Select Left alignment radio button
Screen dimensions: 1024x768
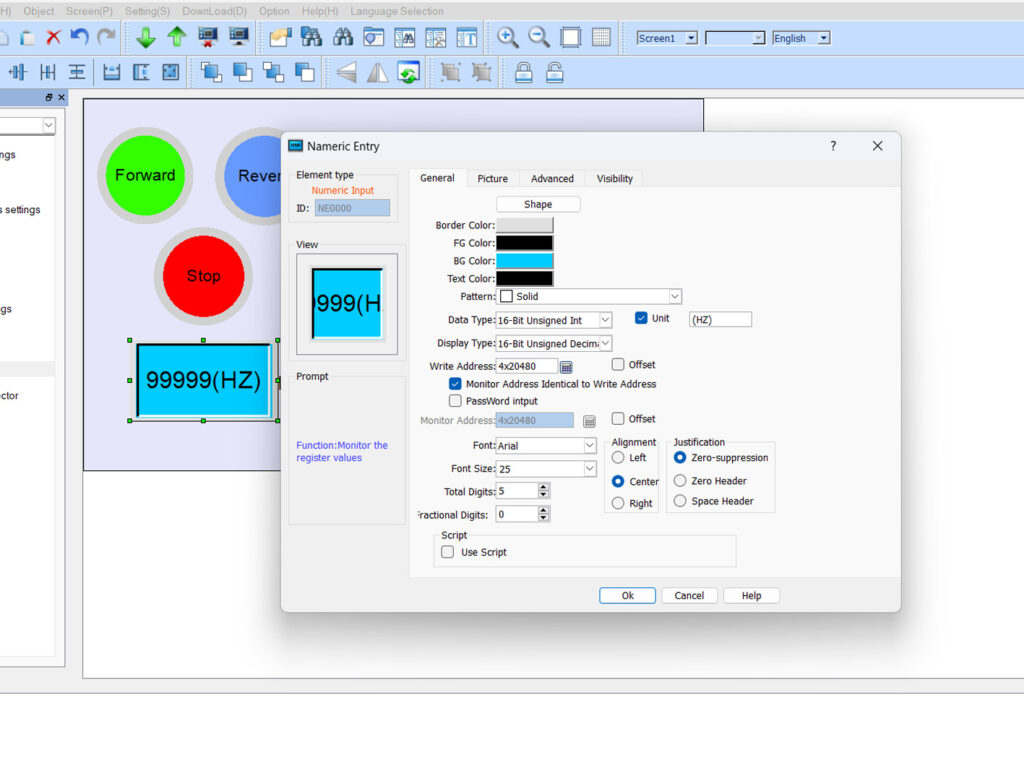[618, 458]
